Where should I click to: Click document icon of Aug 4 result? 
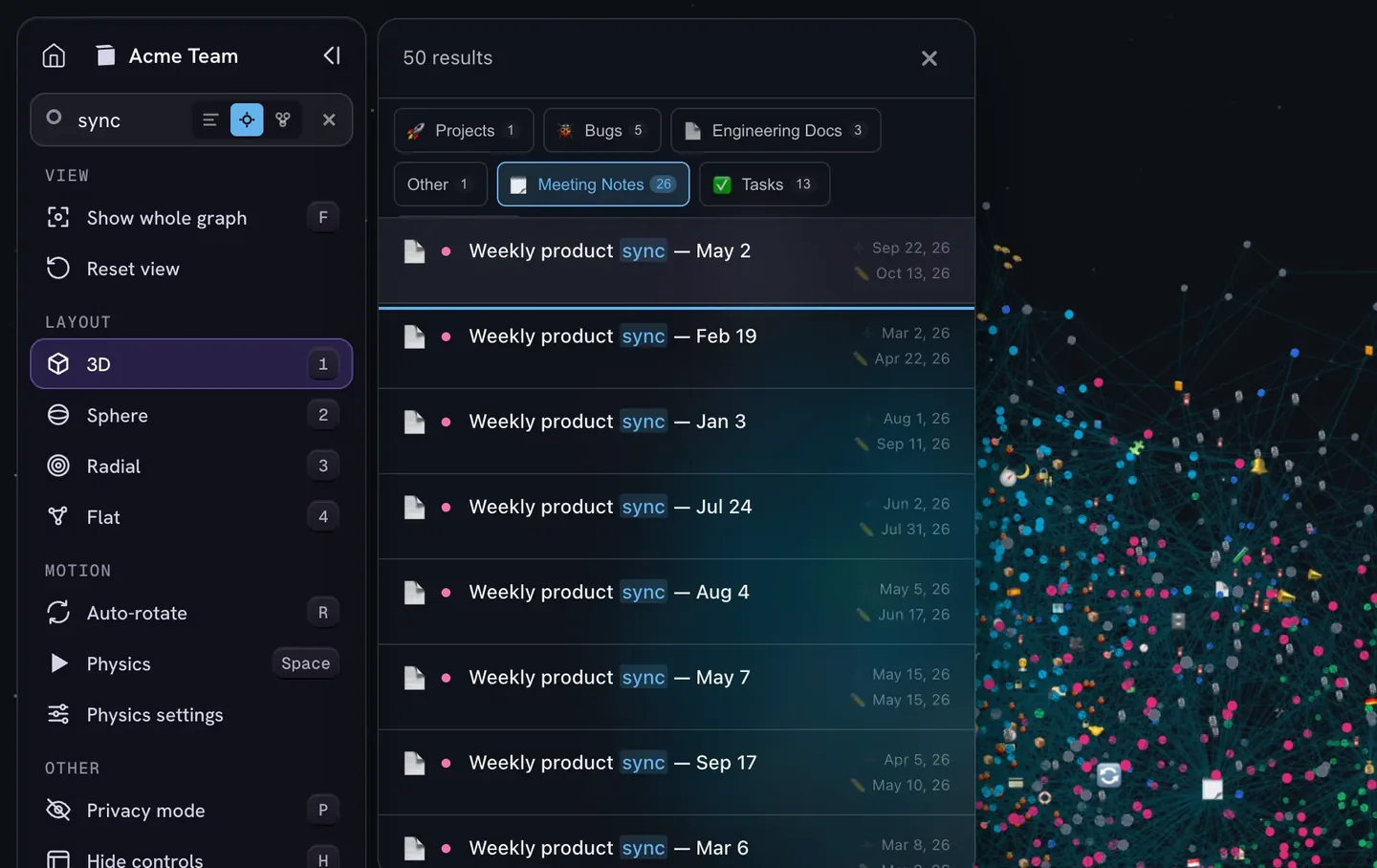(x=414, y=593)
